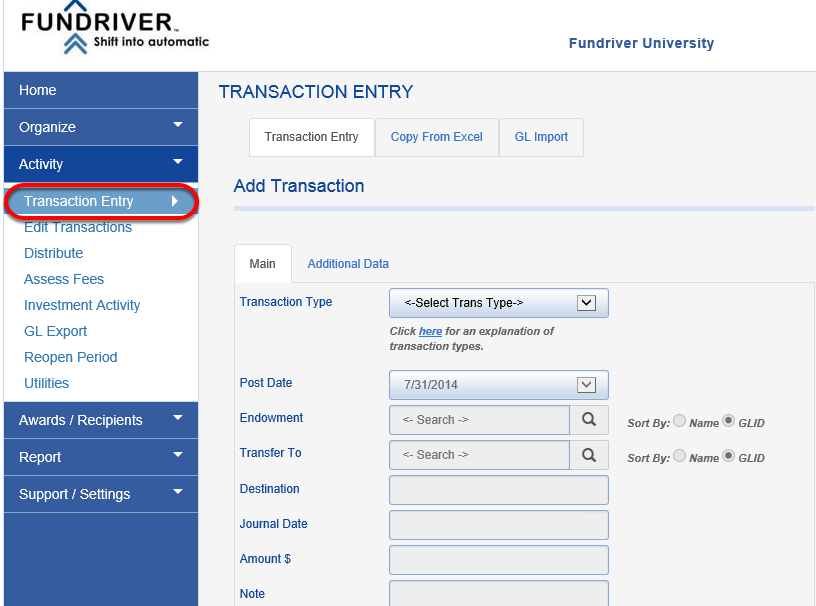Image resolution: width=816 pixels, height=606 pixels.
Task: Open the Investment Activity link
Action: coord(82,305)
